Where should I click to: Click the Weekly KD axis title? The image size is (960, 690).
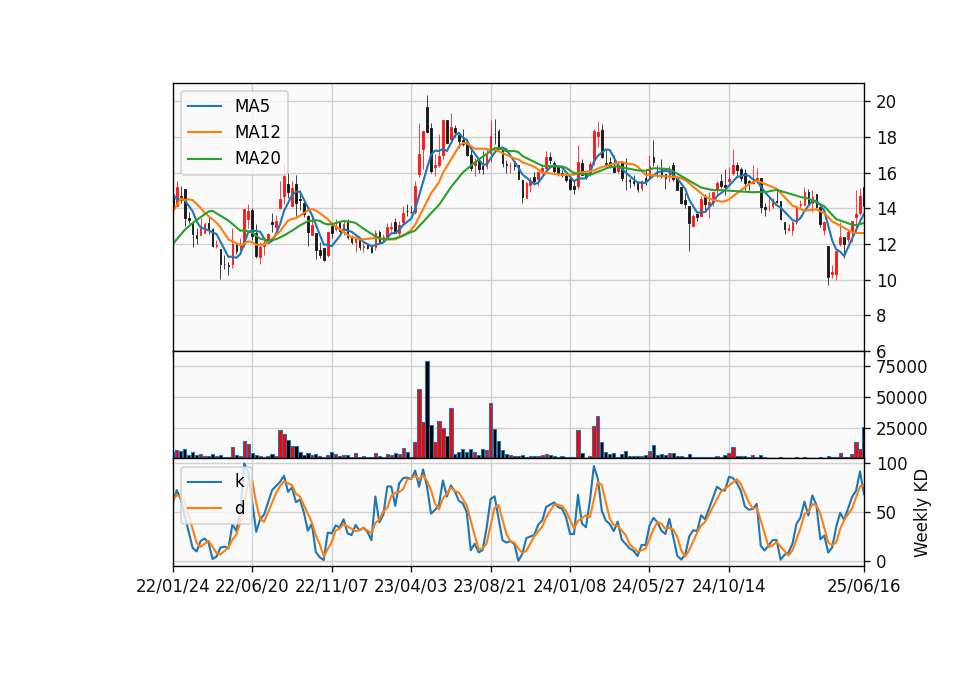point(920,513)
